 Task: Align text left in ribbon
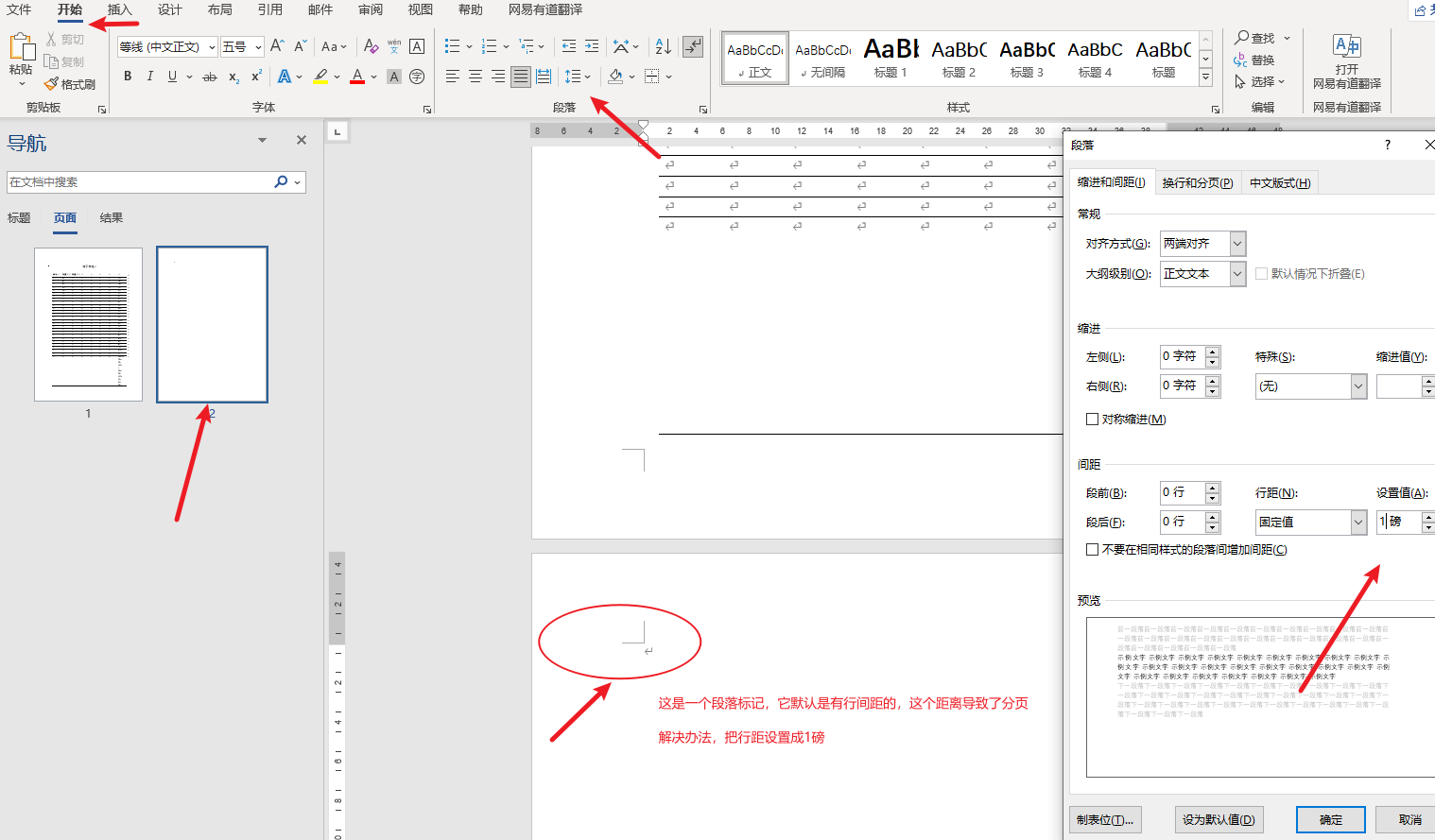[453, 77]
